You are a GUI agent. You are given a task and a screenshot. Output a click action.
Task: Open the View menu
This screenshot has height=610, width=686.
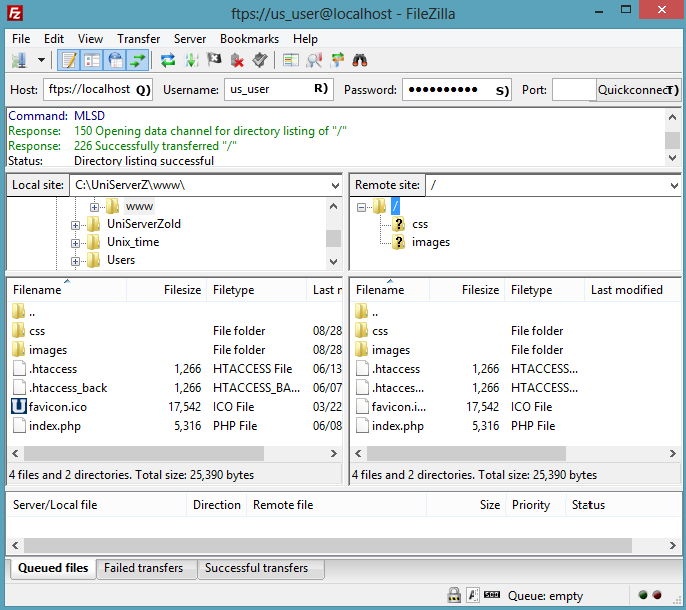(x=90, y=39)
